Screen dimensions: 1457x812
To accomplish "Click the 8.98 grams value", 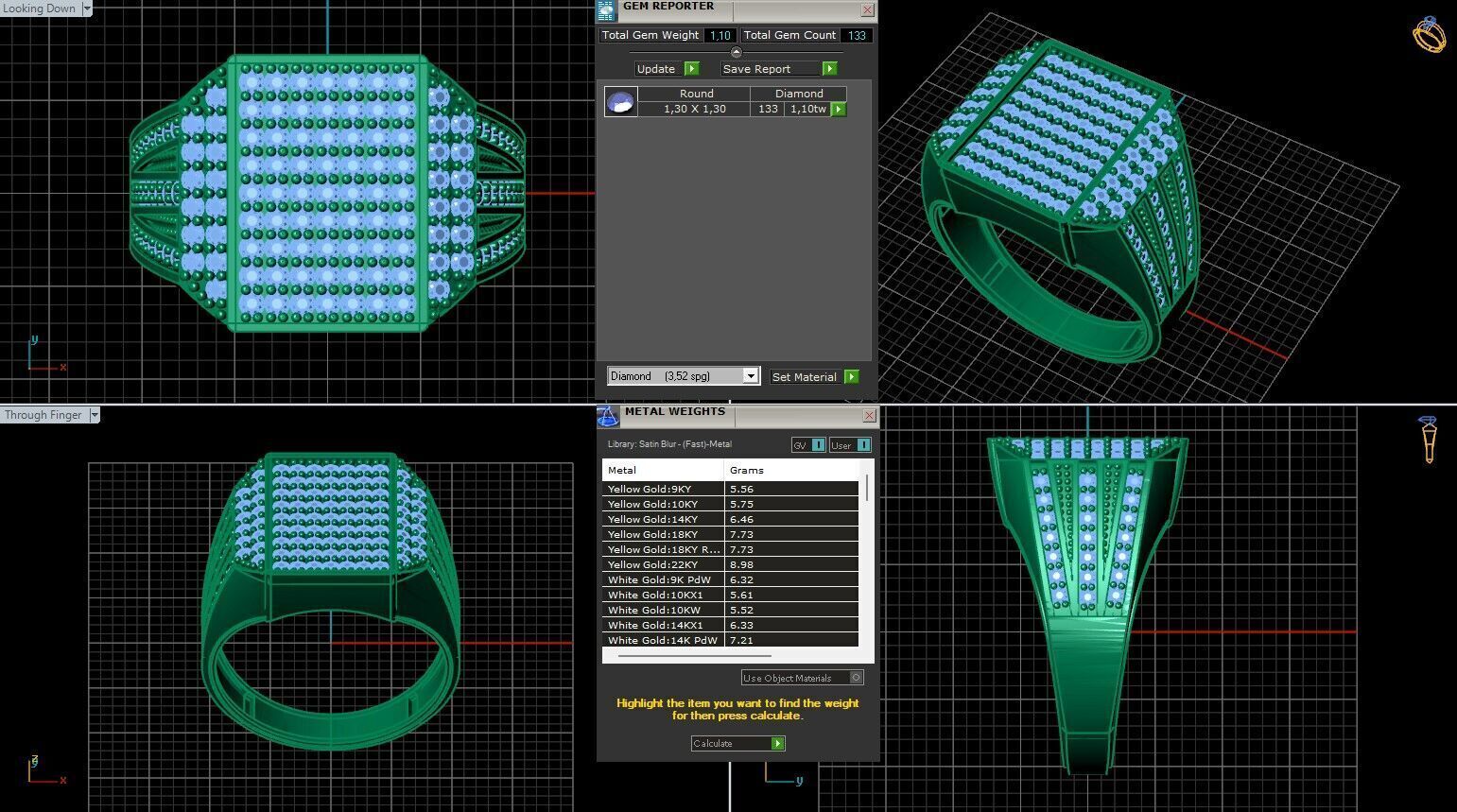I will pyautogui.click(x=741, y=564).
